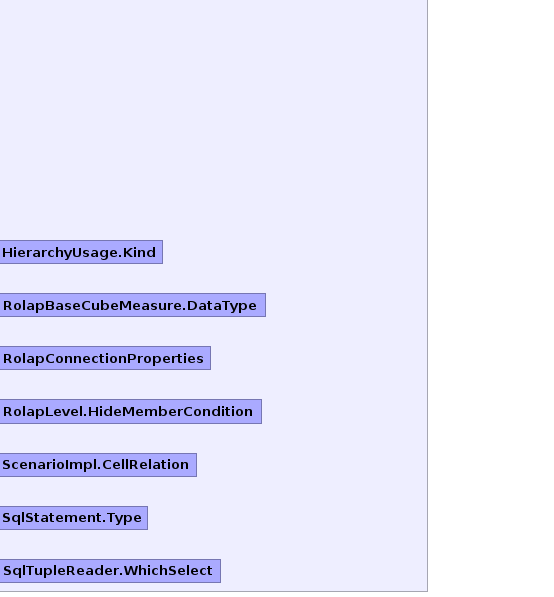Click the lavender area right of SqlStatement.Type
Image resolution: width=554 pixels, height=597 pixels.
(286, 518)
